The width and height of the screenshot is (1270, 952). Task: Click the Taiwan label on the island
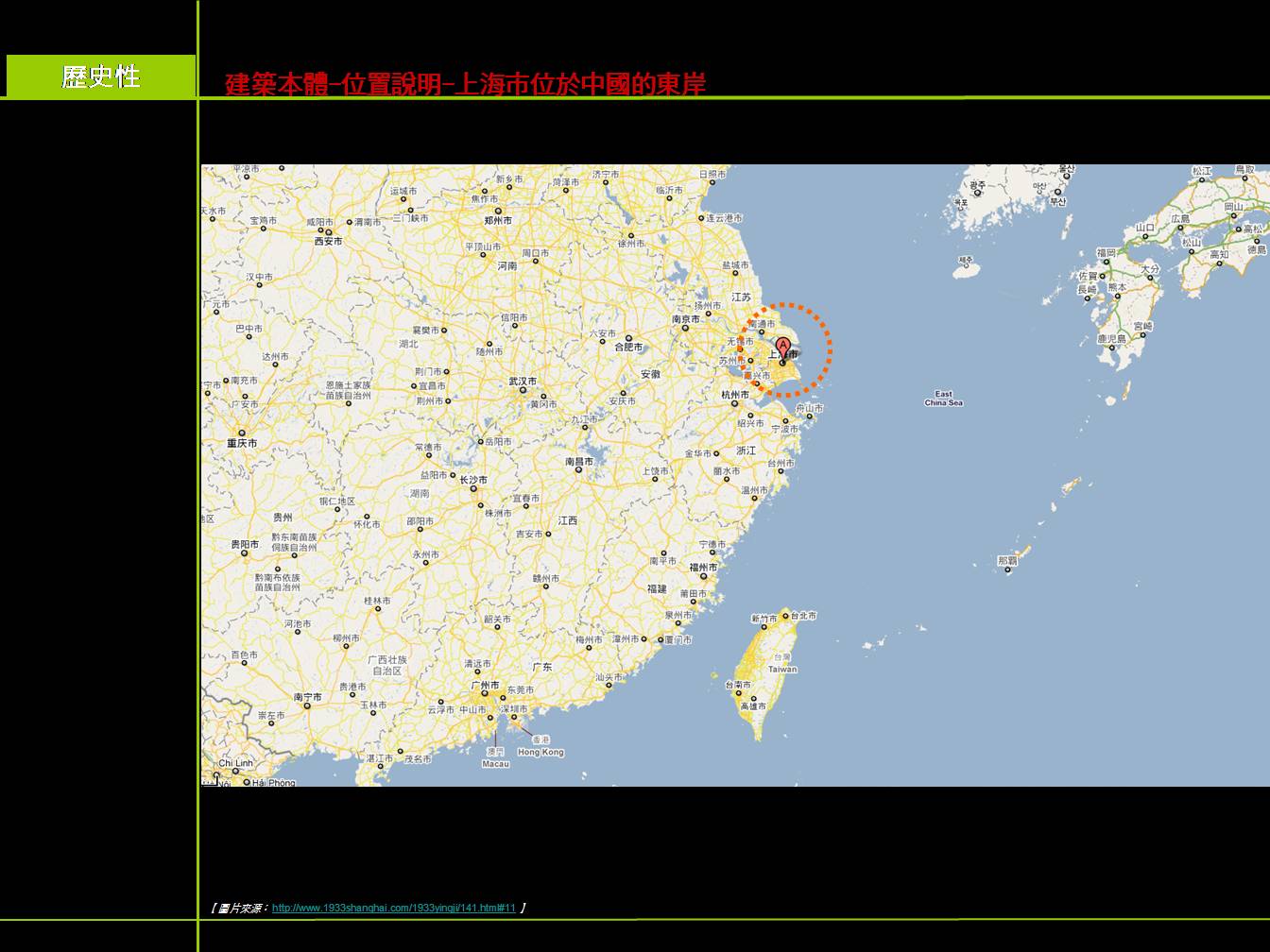(781, 669)
